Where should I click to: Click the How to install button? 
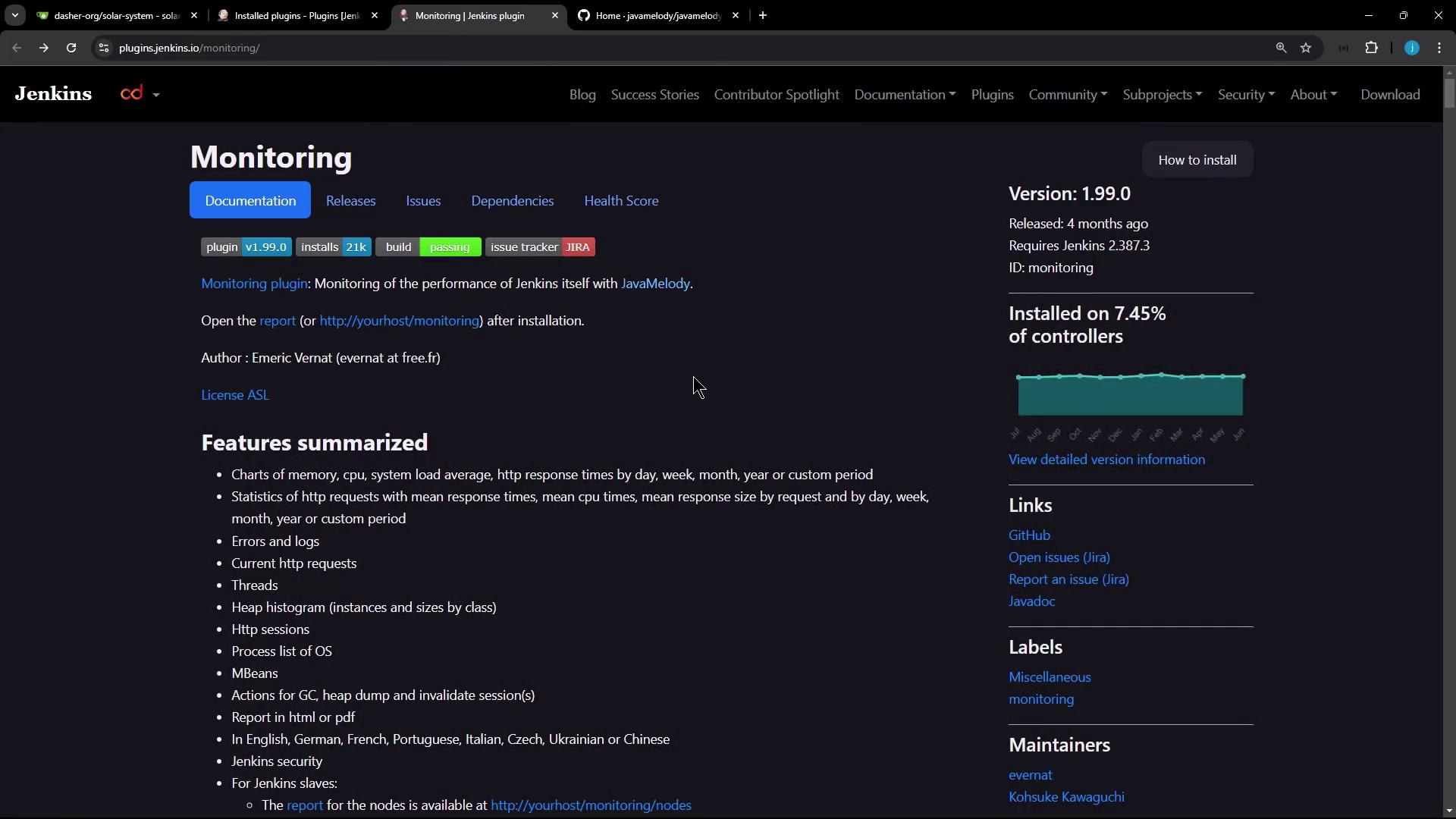pyautogui.click(x=1197, y=160)
